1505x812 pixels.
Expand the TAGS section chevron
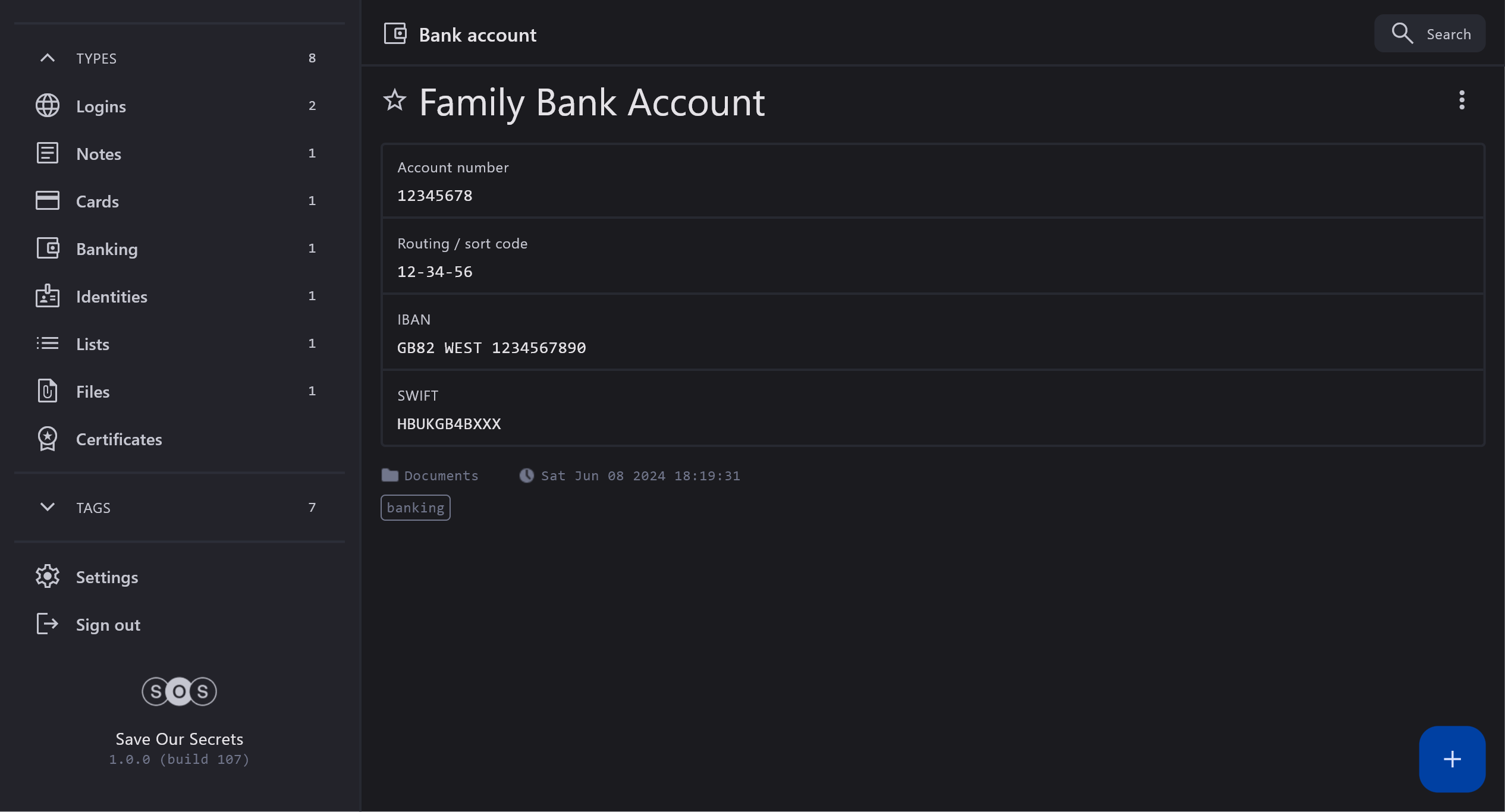coord(48,507)
